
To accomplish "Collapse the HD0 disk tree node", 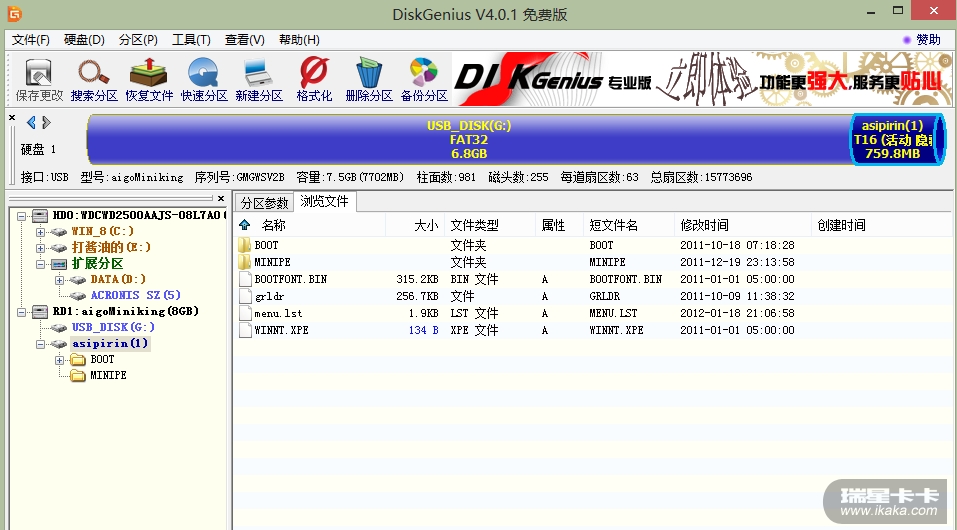I will point(21,216).
